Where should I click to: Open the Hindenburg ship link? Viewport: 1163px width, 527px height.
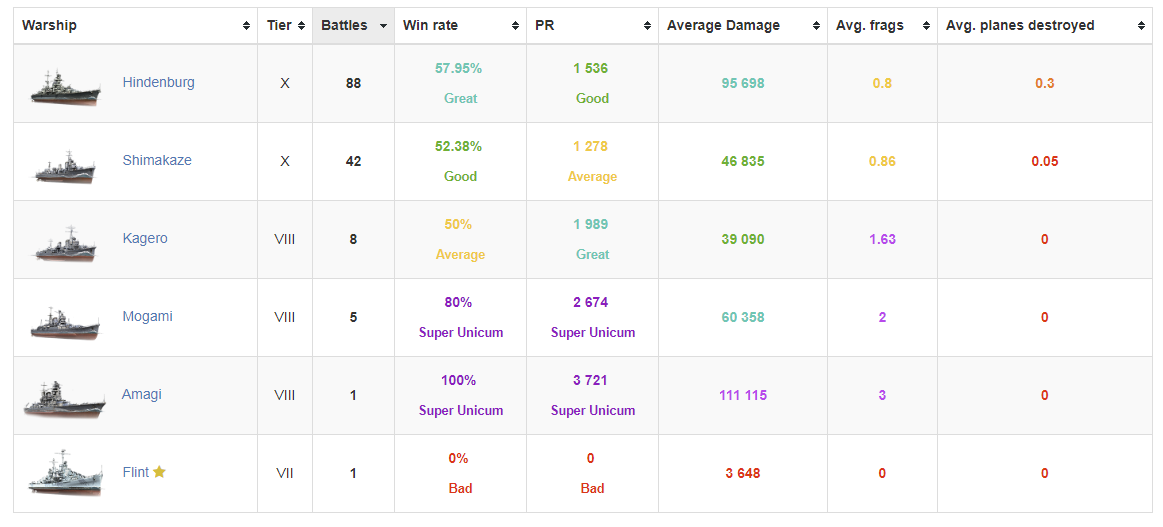coord(158,82)
